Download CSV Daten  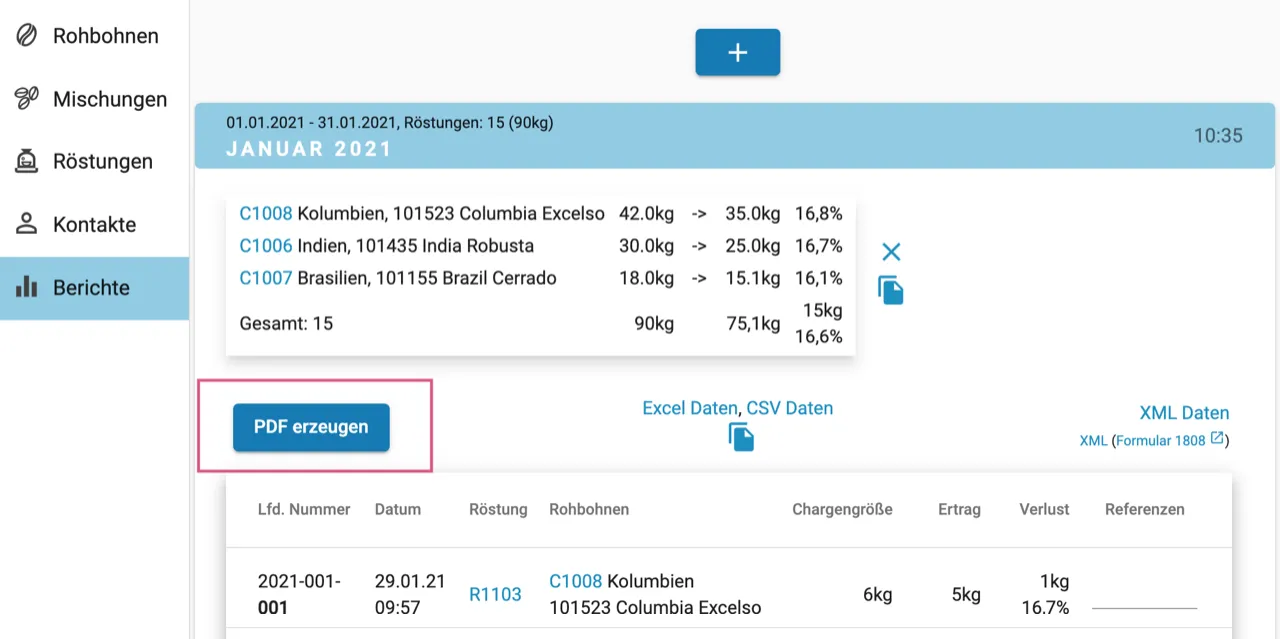(x=789, y=408)
